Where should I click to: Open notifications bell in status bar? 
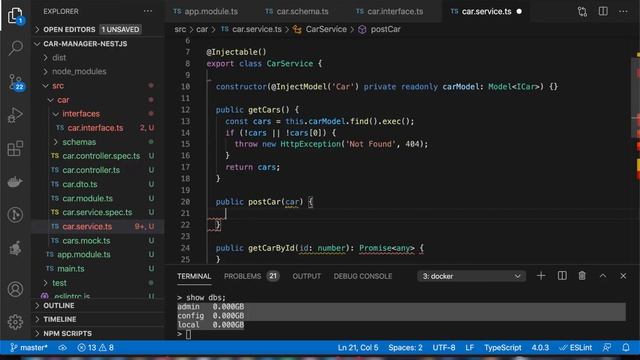(x=626, y=348)
